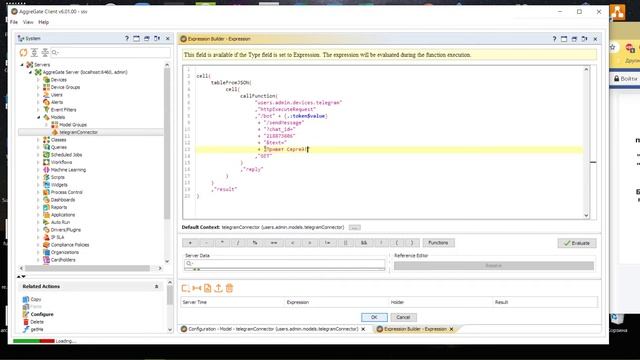Click the Event Filters funnel icon
The width and height of the screenshot is (640, 360).
(x=46, y=109)
